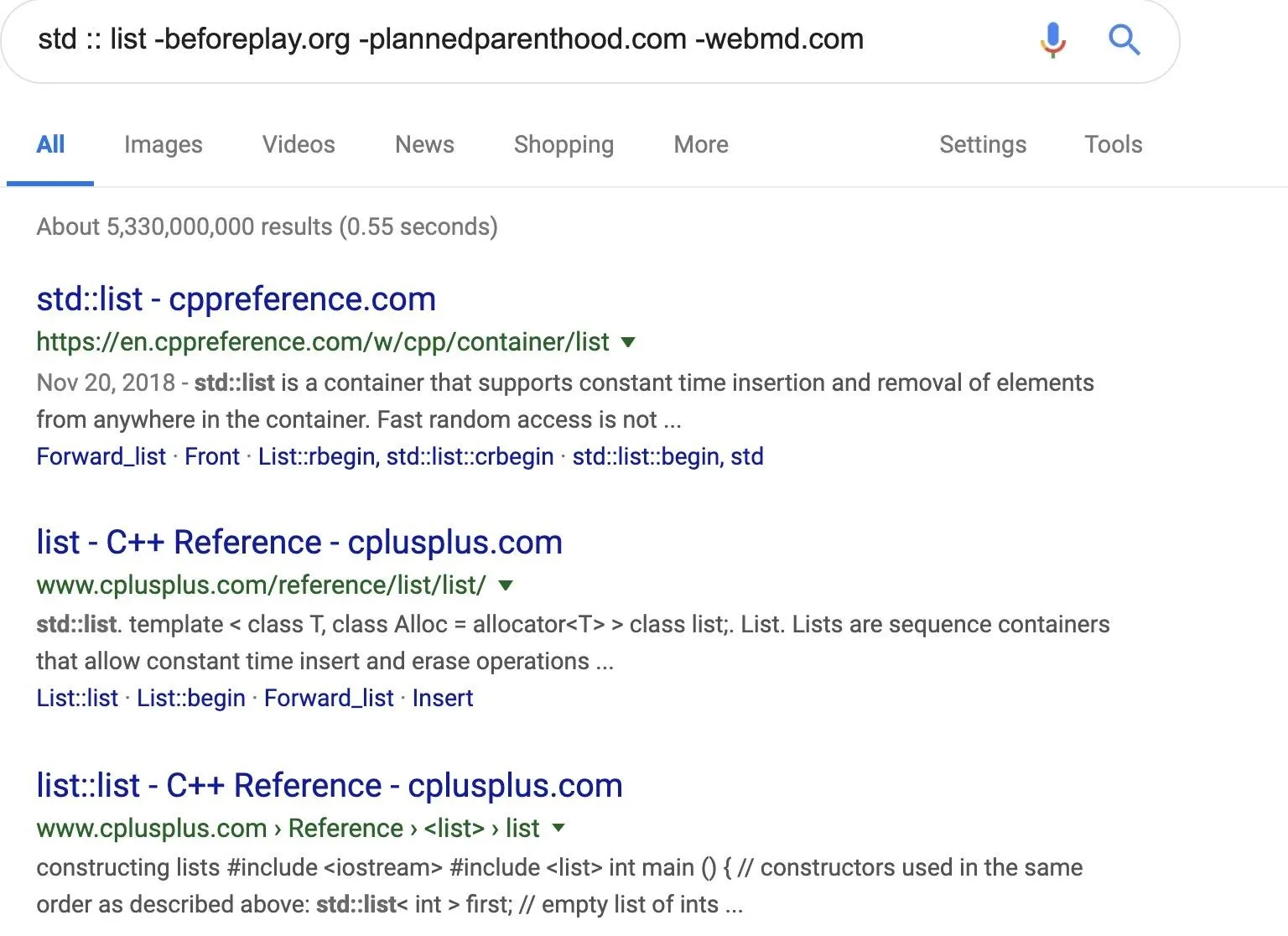Follow the Insert sitelink
Viewport: 1288px width, 936px height.
(443, 698)
